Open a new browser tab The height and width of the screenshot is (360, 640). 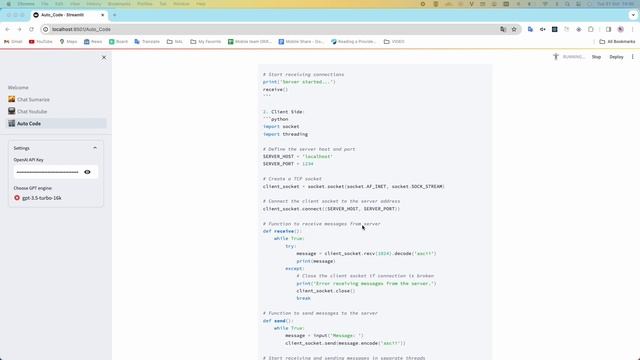(x=114, y=15)
